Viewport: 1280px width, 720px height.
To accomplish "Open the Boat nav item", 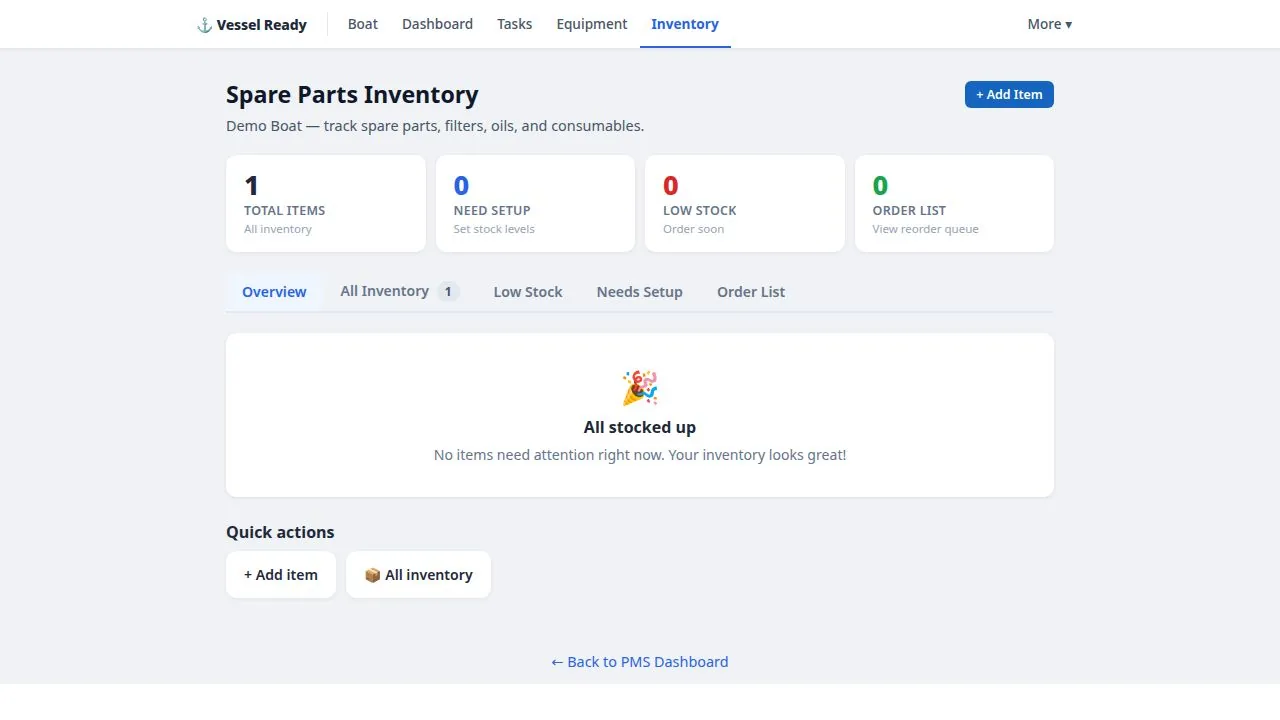I will (x=363, y=24).
